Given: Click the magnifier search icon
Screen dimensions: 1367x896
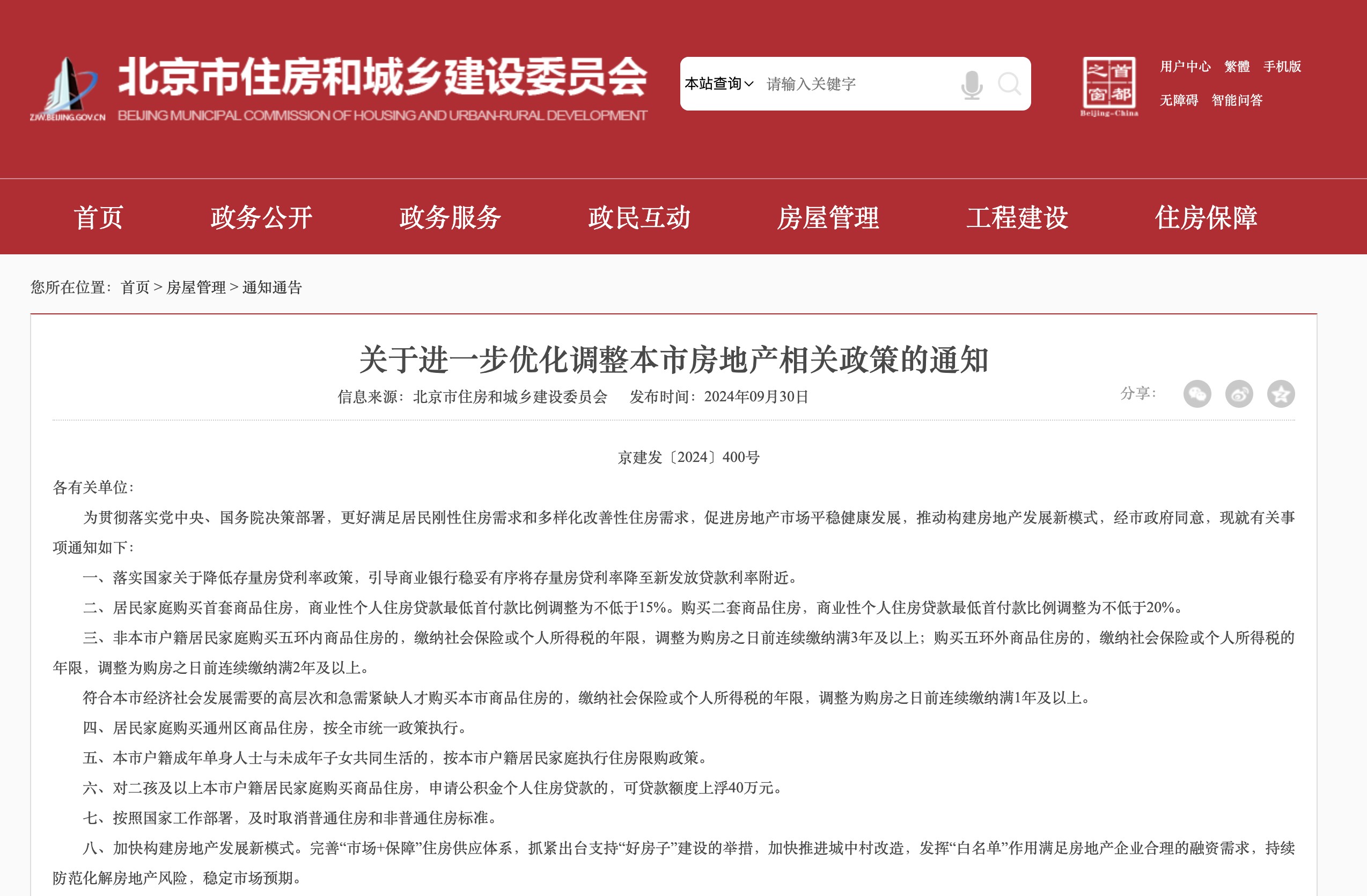Looking at the screenshot, I should click(1009, 84).
